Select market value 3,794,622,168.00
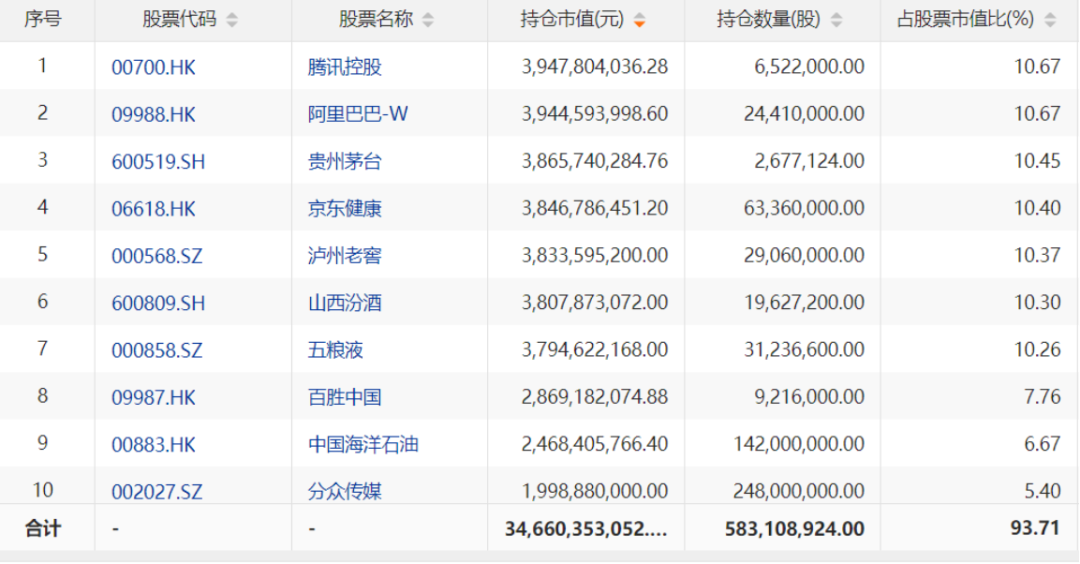 [594, 349]
